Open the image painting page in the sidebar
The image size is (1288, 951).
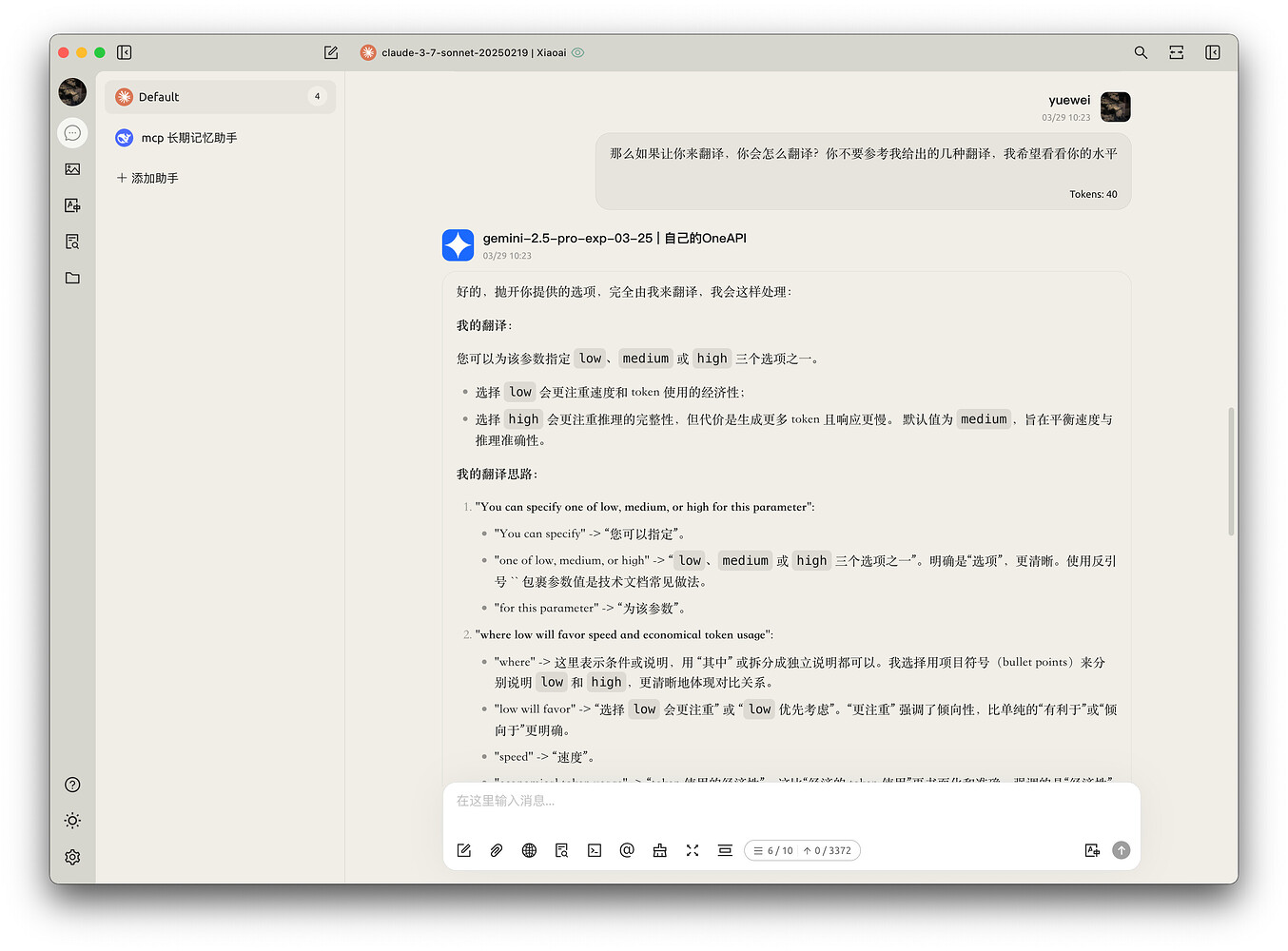click(x=72, y=169)
